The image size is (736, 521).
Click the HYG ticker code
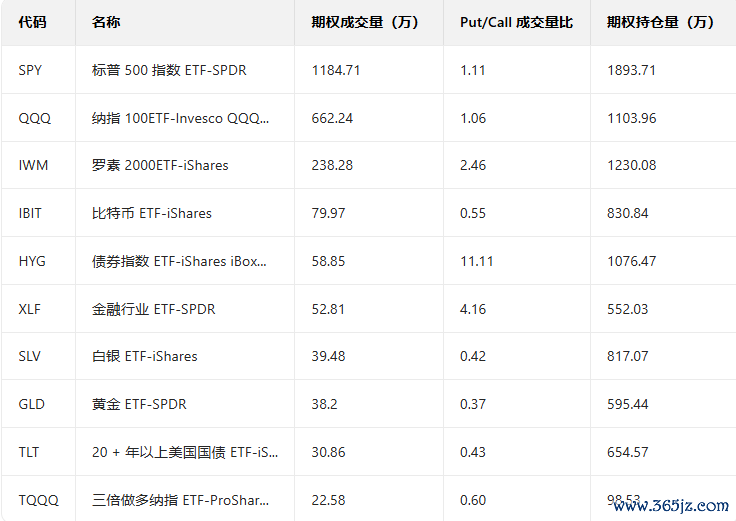[x=32, y=261]
